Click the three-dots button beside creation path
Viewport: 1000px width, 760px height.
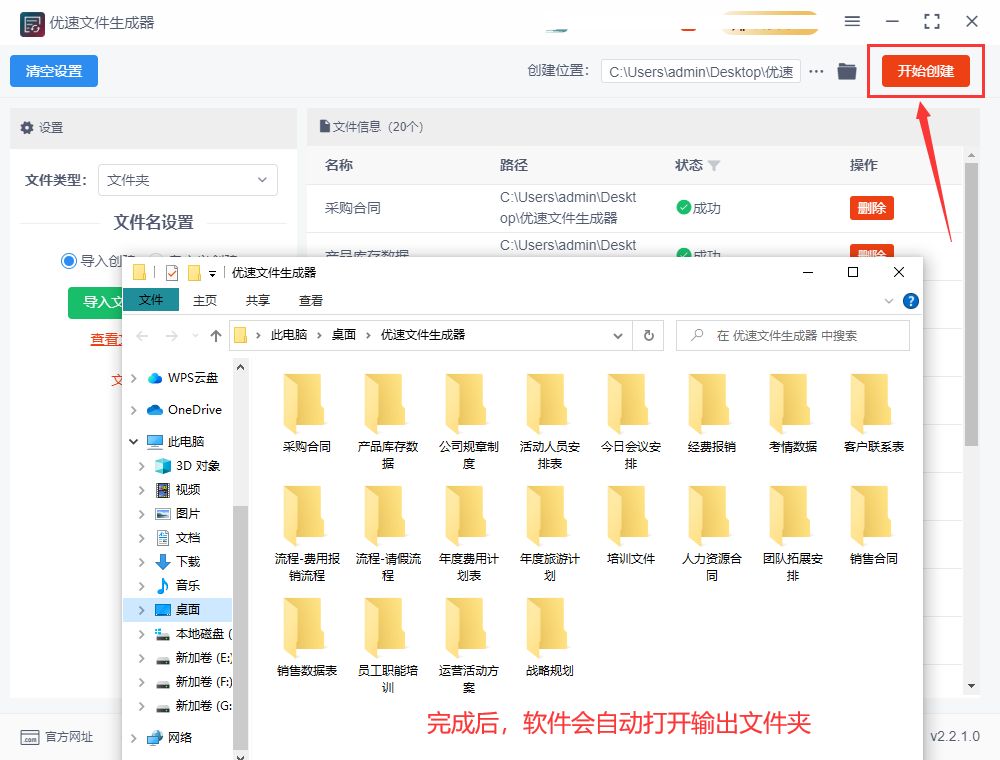point(816,71)
